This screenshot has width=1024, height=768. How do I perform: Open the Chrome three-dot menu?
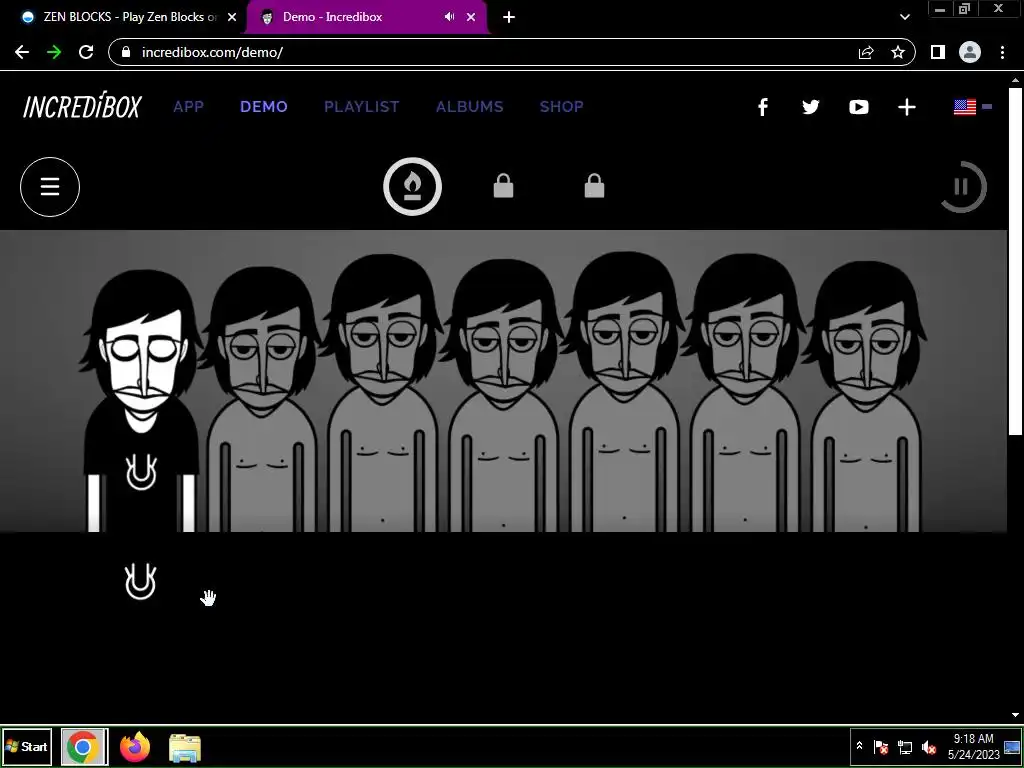tap(1002, 52)
